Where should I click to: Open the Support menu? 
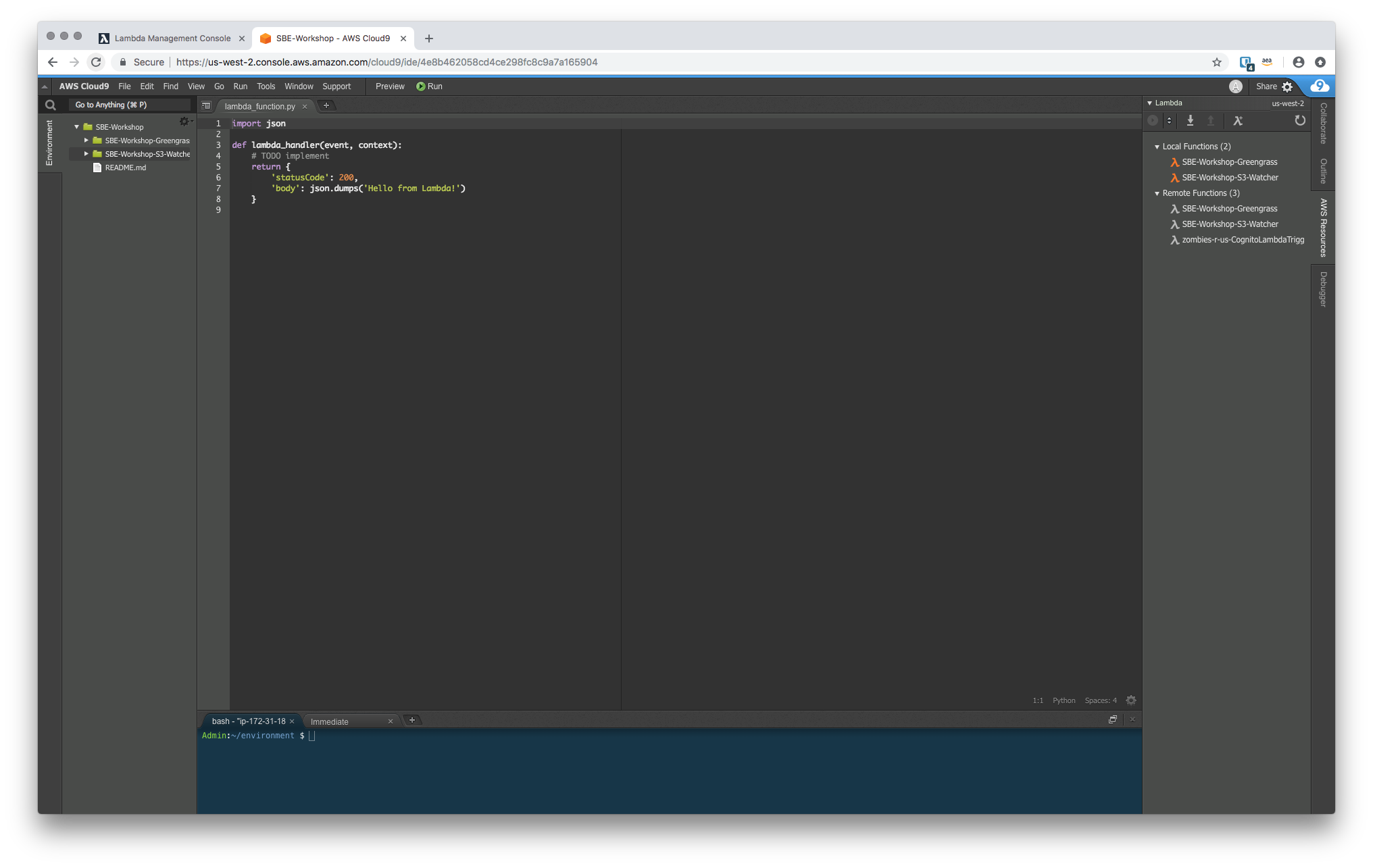pyautogui.click(x=336, y=86)
